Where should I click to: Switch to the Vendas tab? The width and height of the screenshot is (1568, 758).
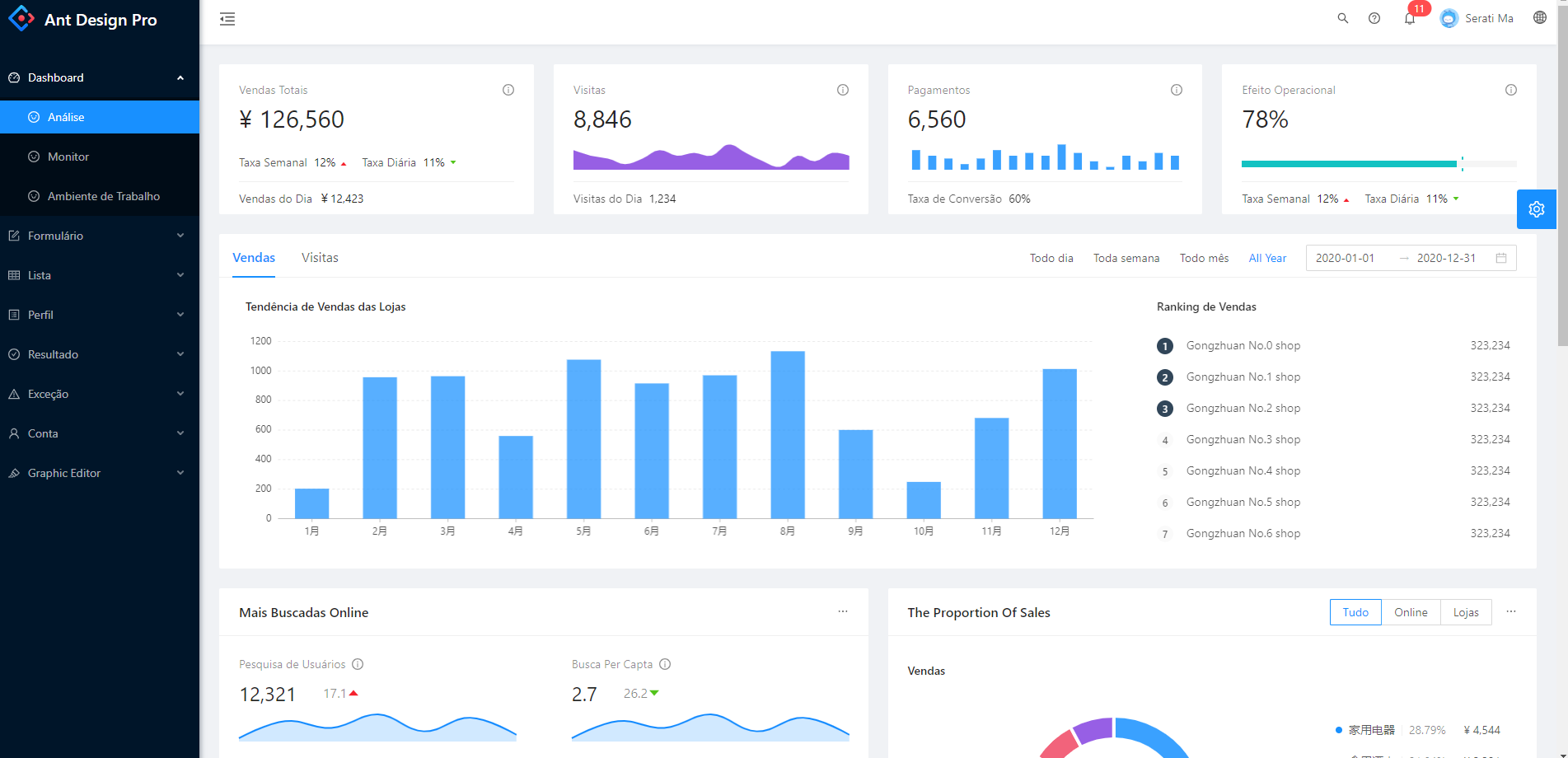[254, 258]
